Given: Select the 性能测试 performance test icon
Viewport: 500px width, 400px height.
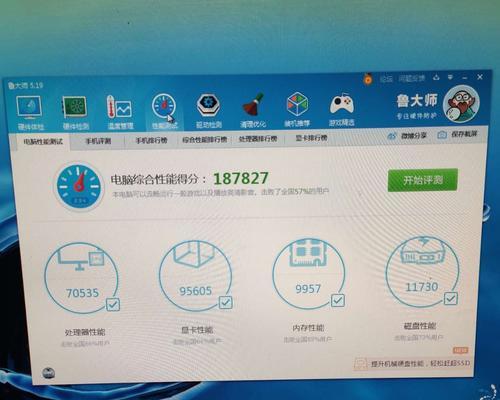Looking at the screenshot, I should click(x=165, y=111).
